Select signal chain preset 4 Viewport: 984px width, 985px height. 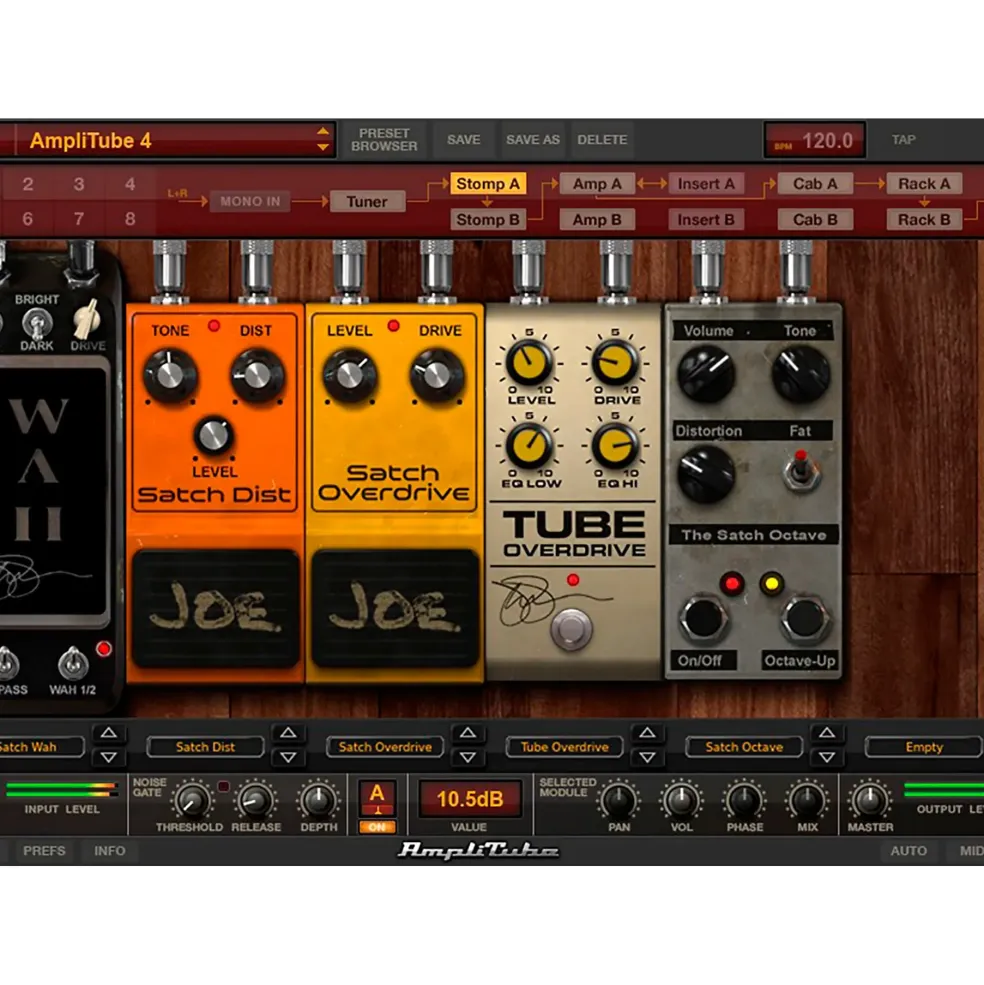[x=129, y=184]
